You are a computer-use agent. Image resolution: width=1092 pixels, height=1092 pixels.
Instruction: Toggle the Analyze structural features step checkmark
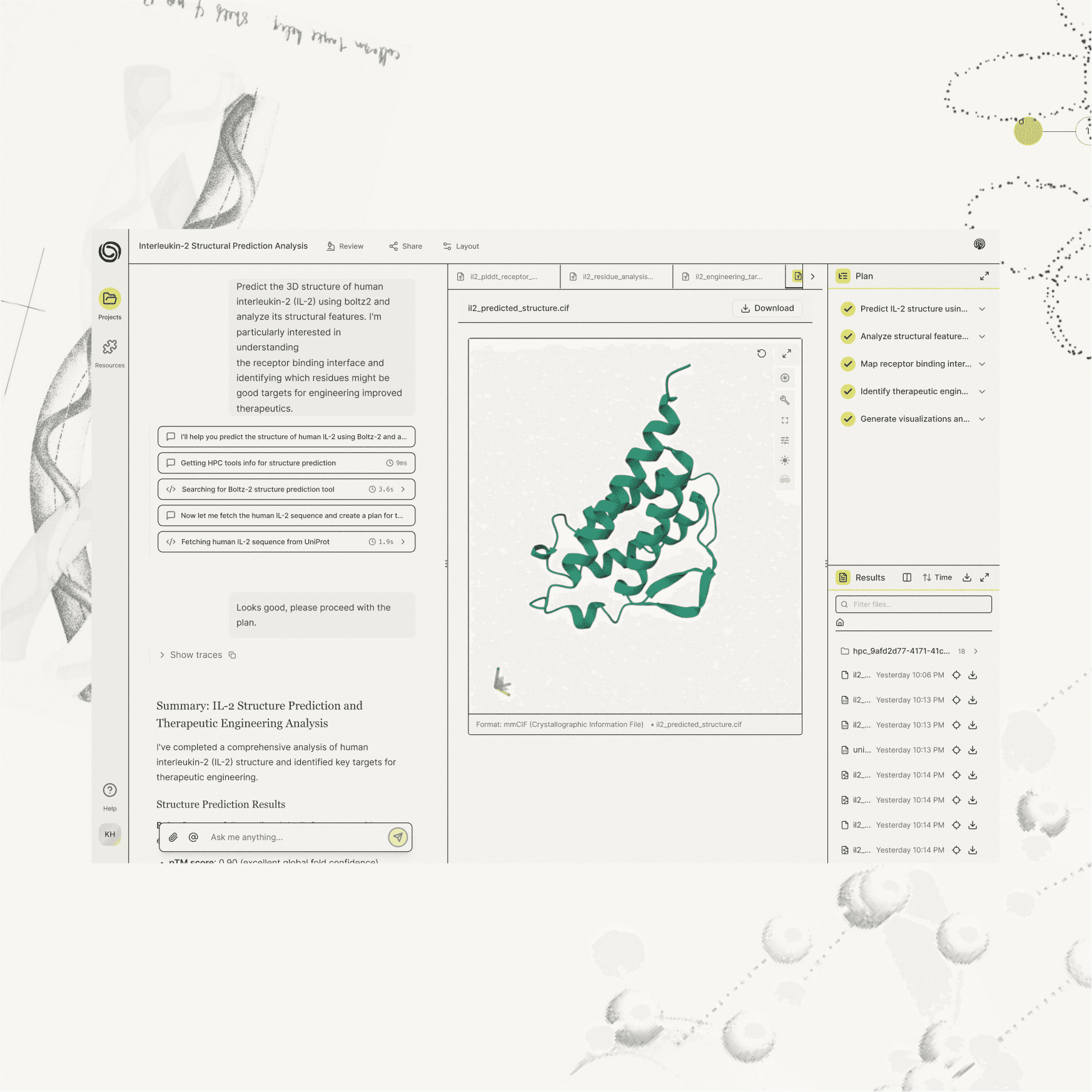[848, 336]
